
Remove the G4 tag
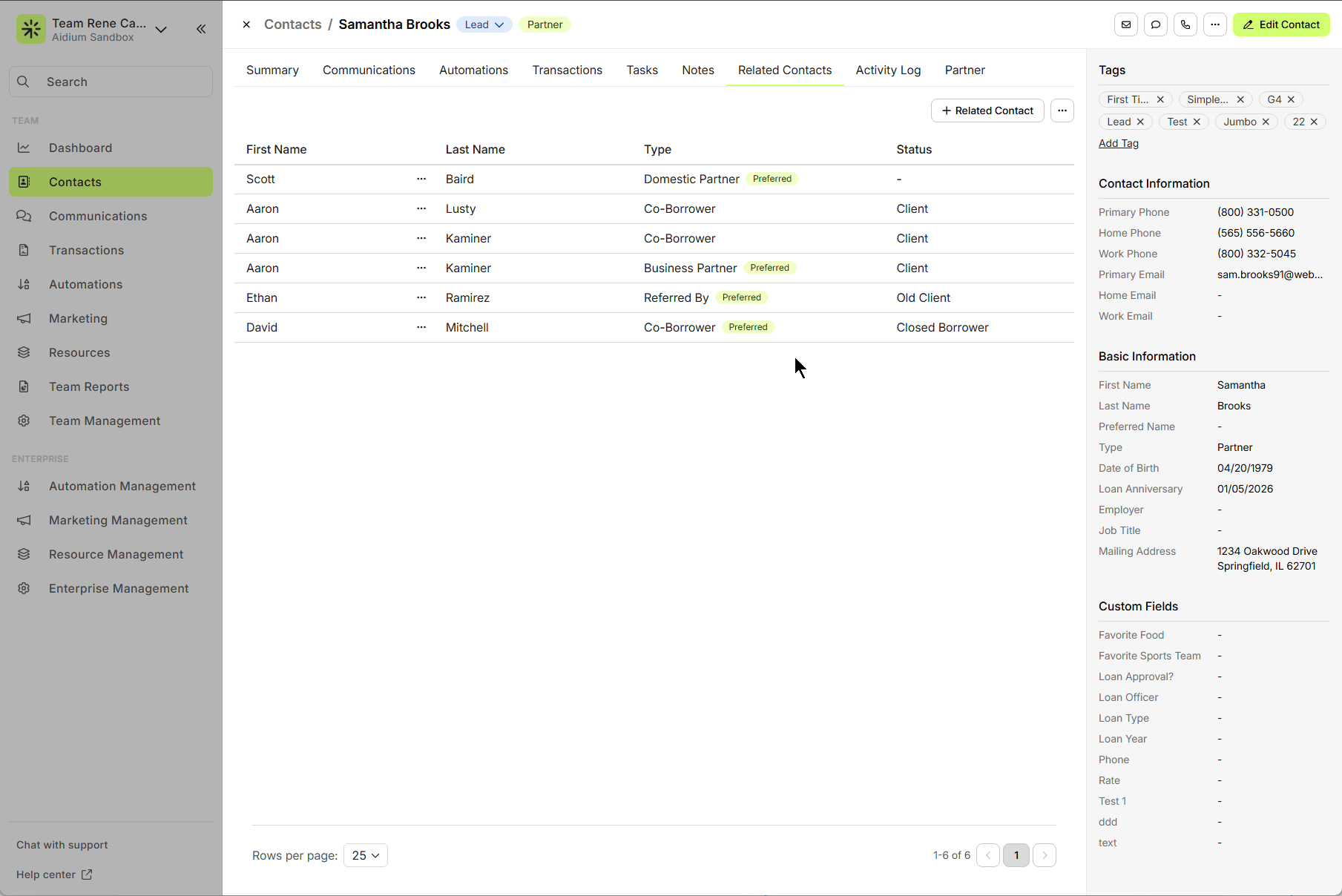point(1291,99)
